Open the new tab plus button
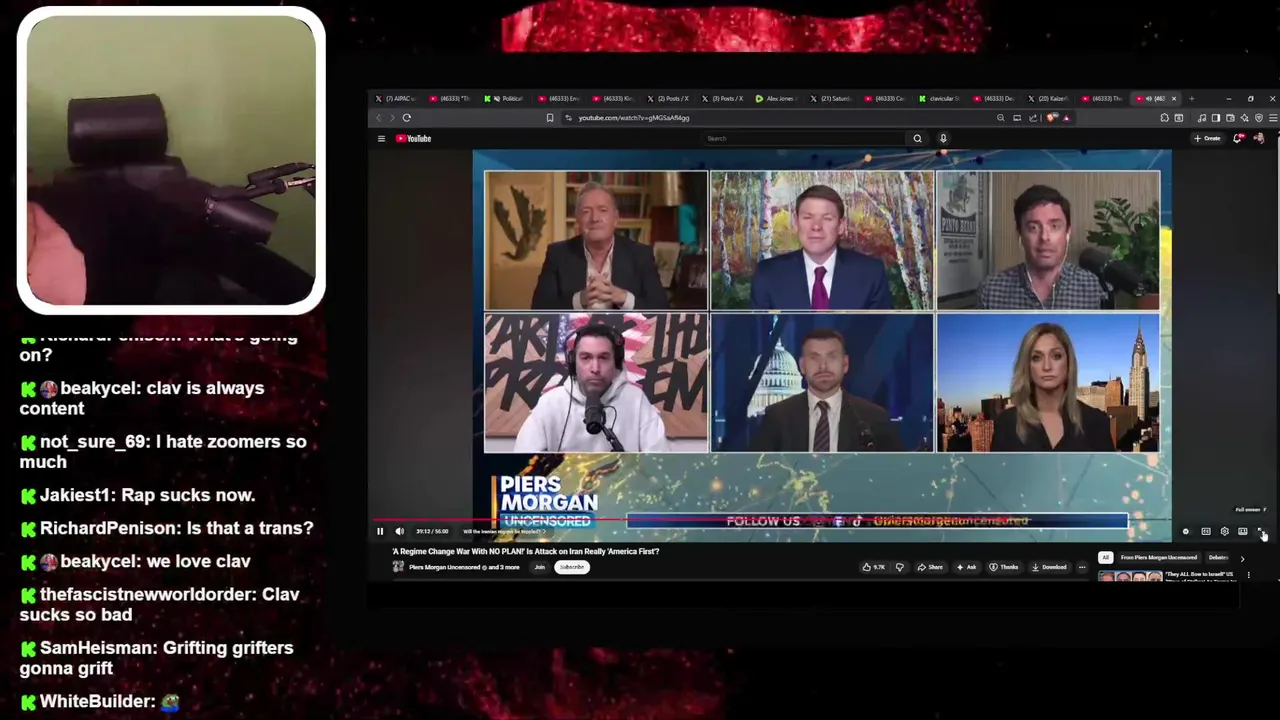The height and width of the screenshot is (720, 1280). coord(1191,98)
